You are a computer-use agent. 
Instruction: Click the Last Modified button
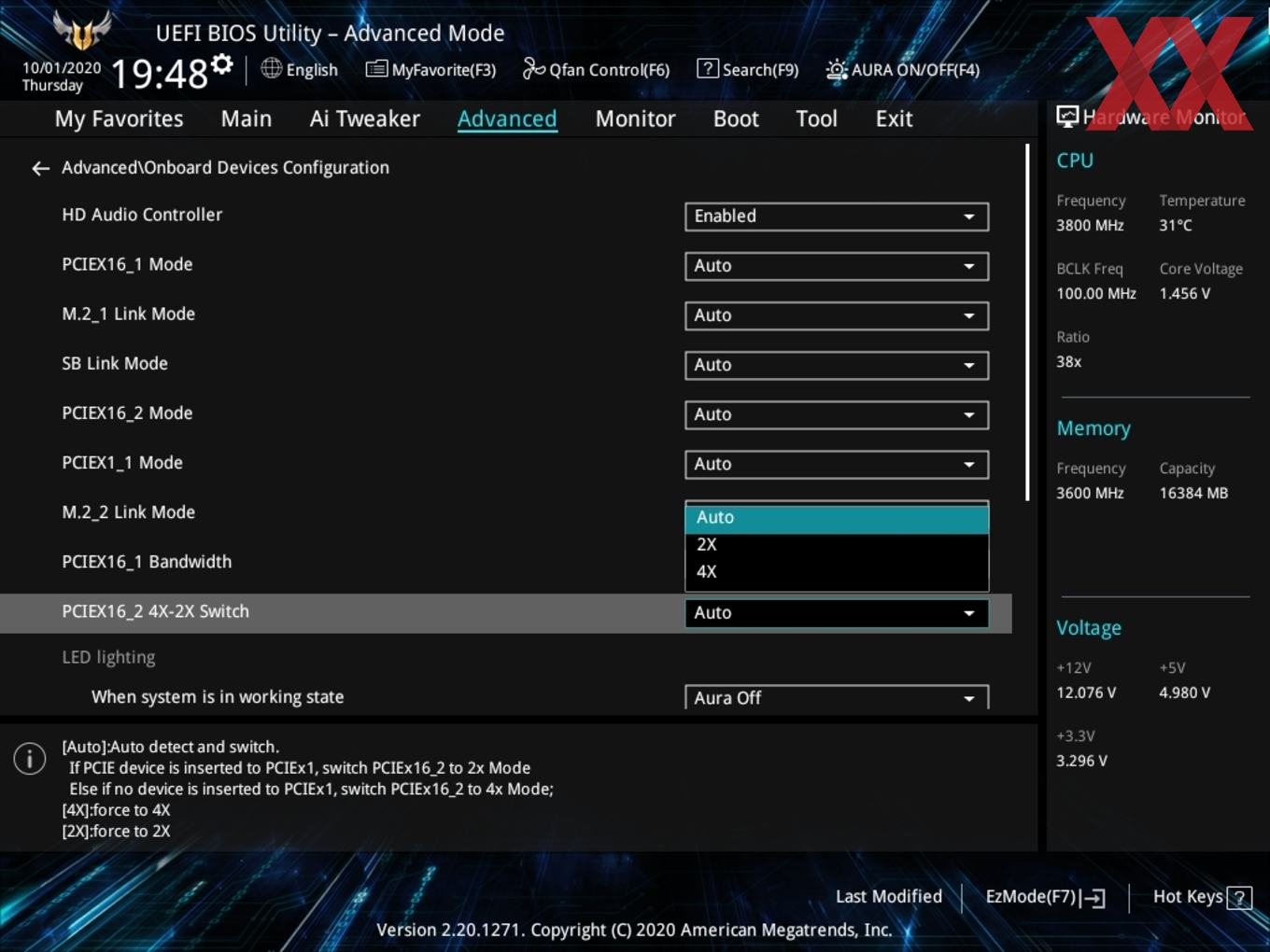coord(889,897)
